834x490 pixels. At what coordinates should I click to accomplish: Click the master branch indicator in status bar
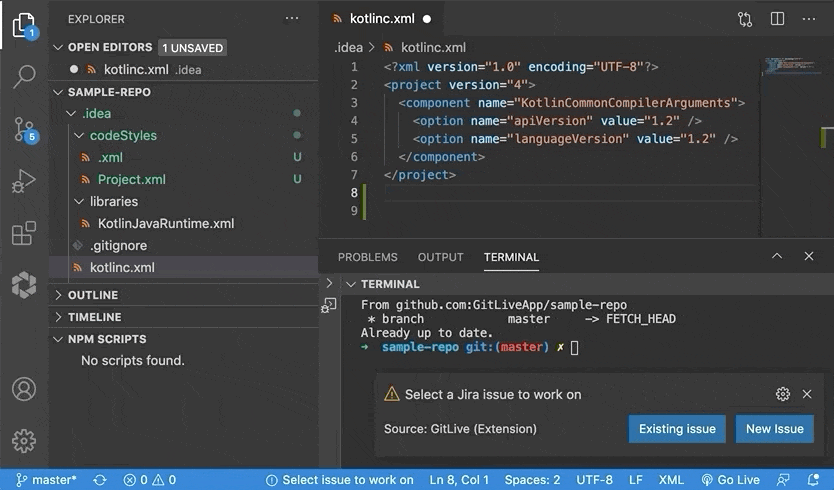(46, 480)
